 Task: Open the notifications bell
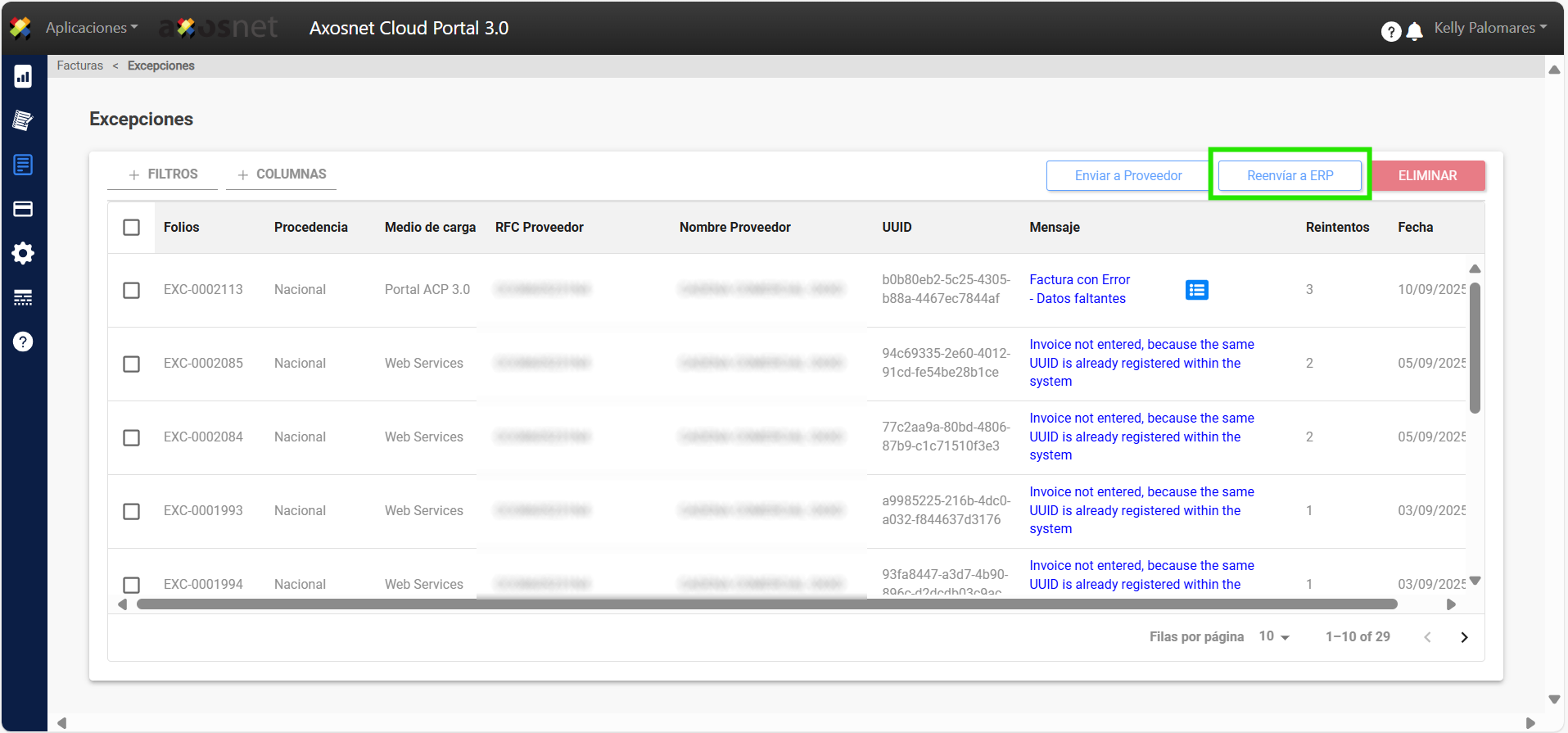1414,31
